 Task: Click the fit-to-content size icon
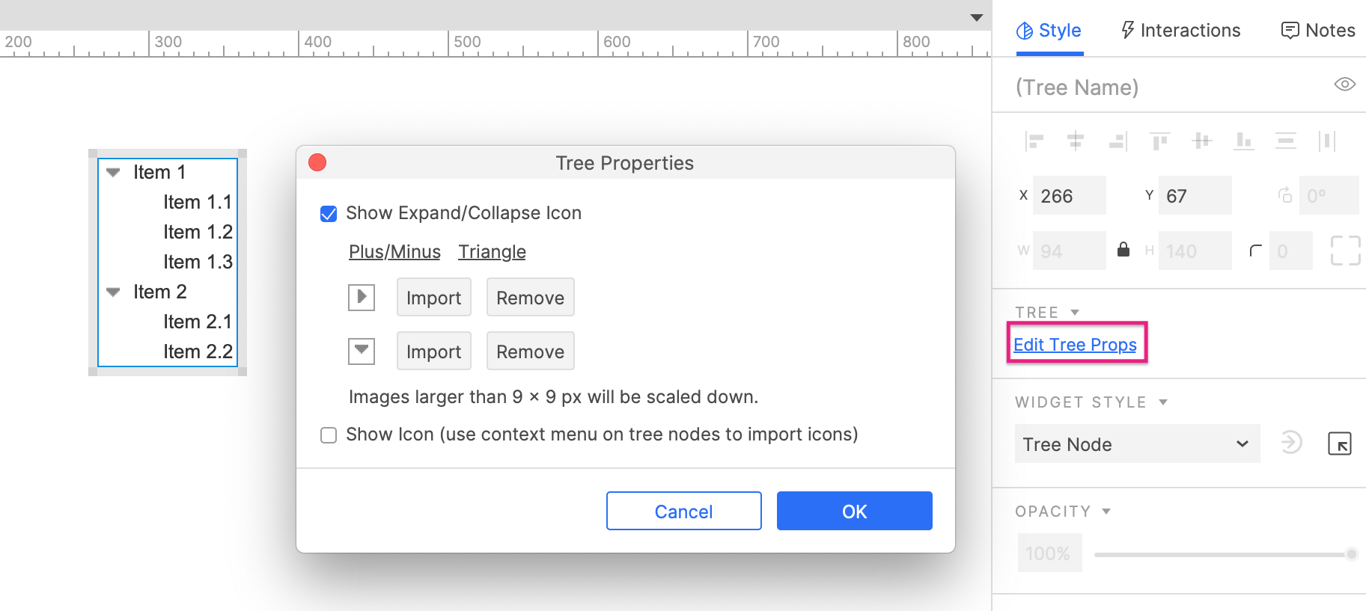1345,250
